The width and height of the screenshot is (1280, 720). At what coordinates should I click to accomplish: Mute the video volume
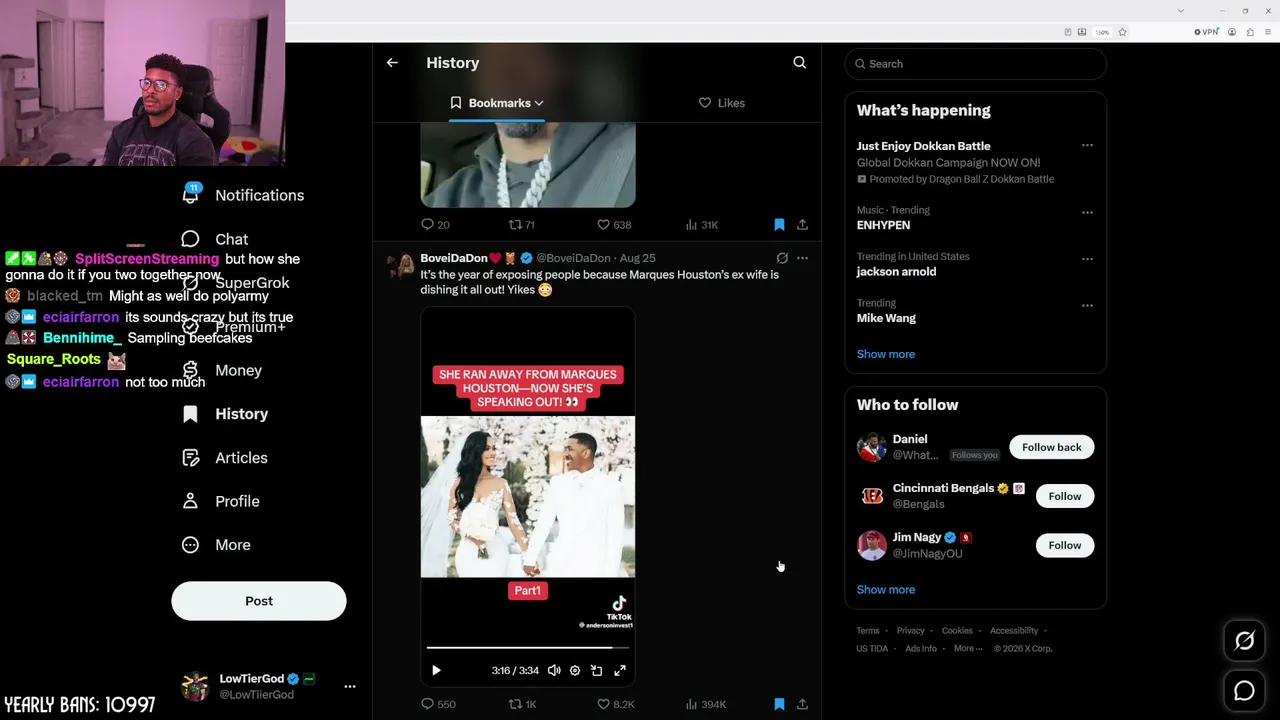coord(554,671)
